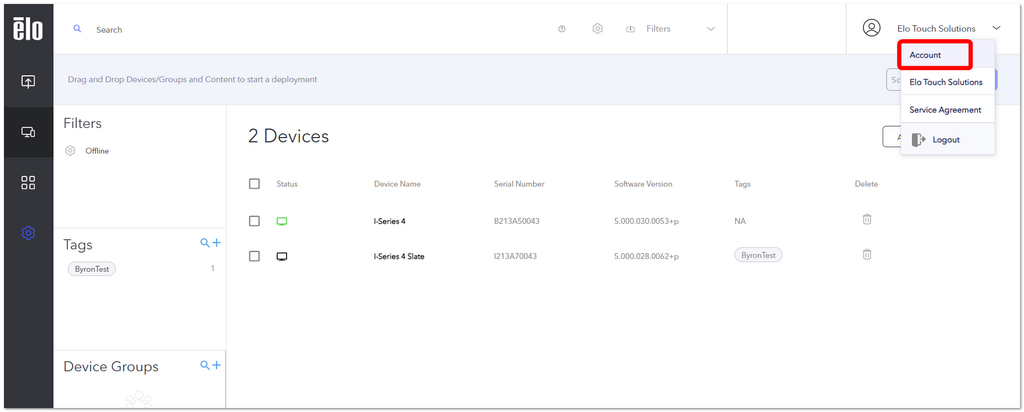Image resolution: width=1024 pixels, height=412 pixels.
Task: Toggle the select-all devices checkbox in header
Action: pyautogui.click(x=254, y=184)
